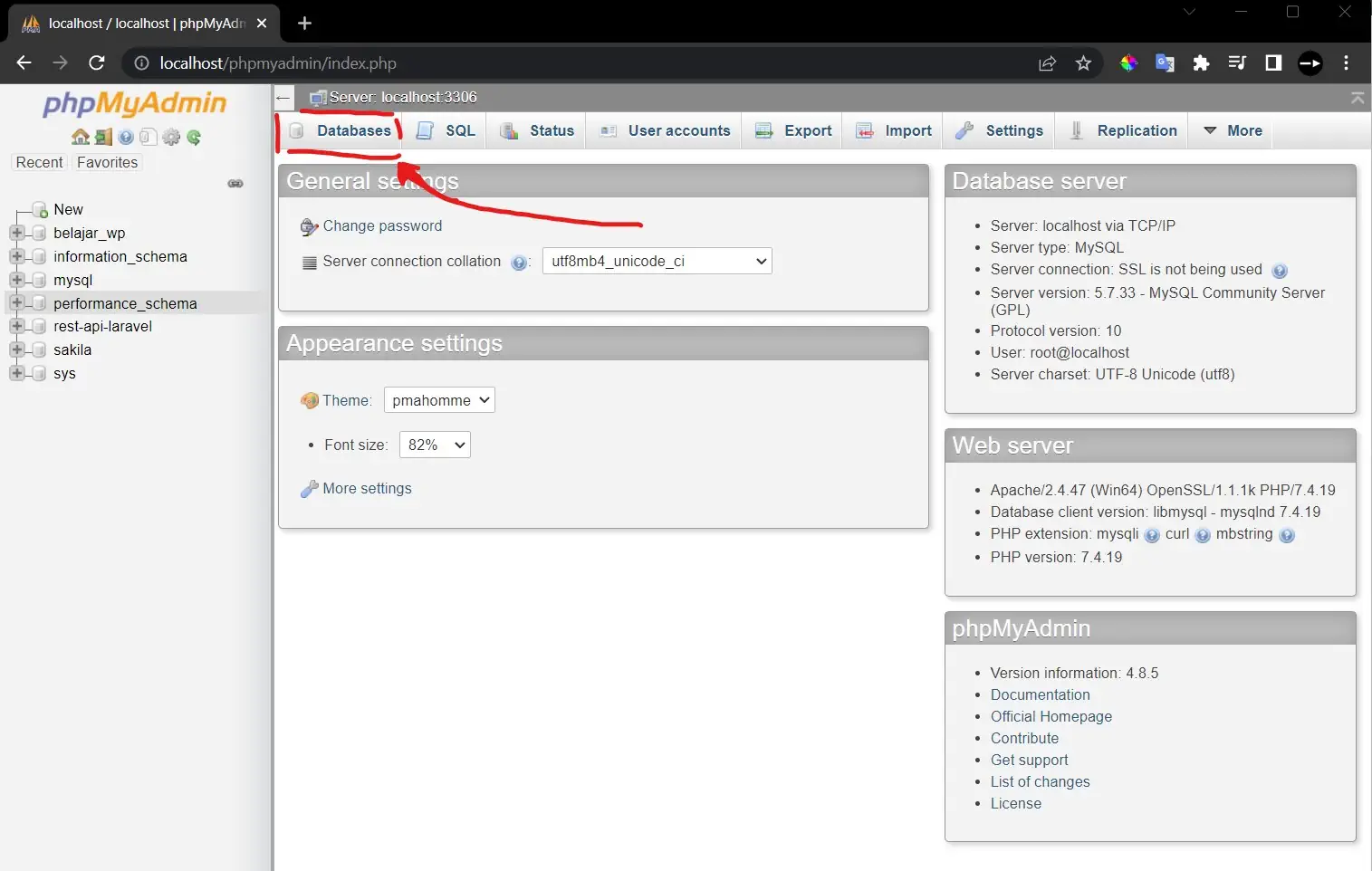
Task: Open the Chrome three-dot menu
Action: click(1347, 62)
